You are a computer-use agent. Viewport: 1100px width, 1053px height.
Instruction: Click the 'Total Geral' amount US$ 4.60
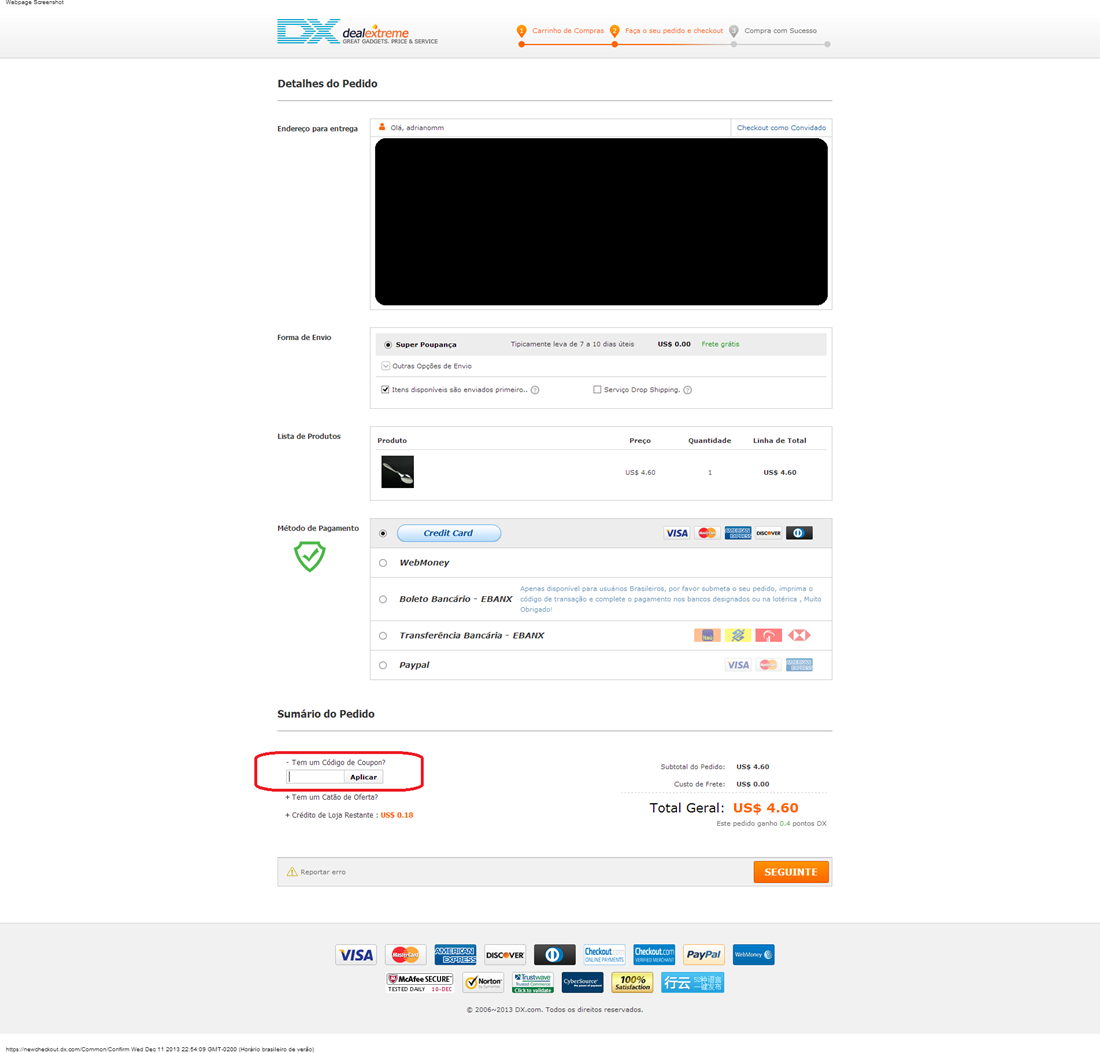click(765, 808)
